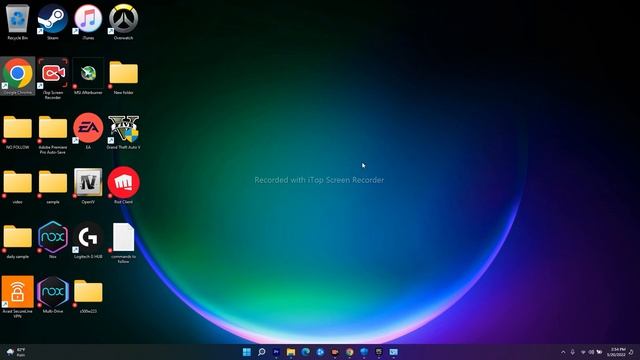Screen dimensions: 640x360
Task: Open the Recycle Bin desktop icon
Action: [x=18, y=22]
